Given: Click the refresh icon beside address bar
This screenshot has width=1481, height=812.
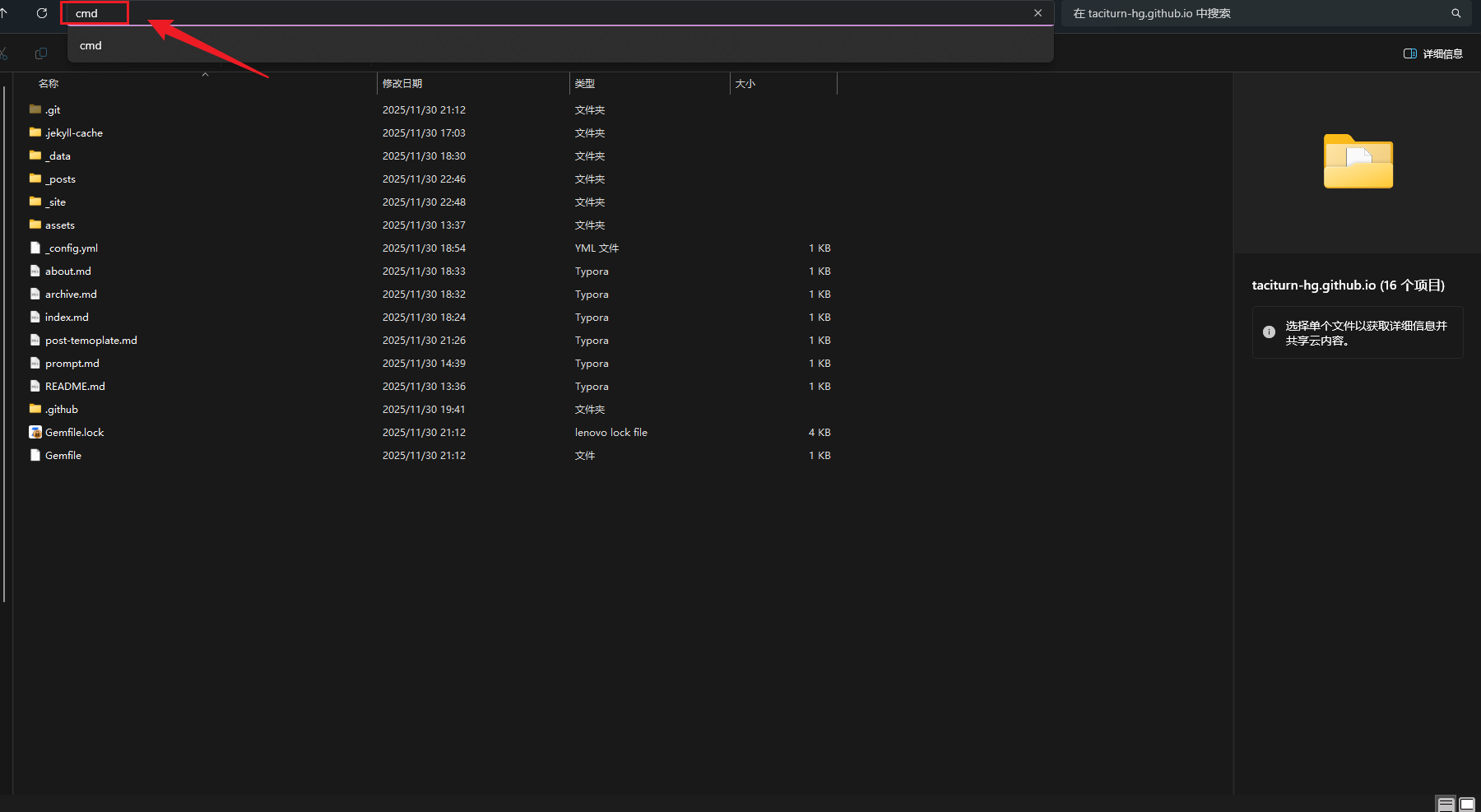Looking at the screenshot, I should pos(42,13).
